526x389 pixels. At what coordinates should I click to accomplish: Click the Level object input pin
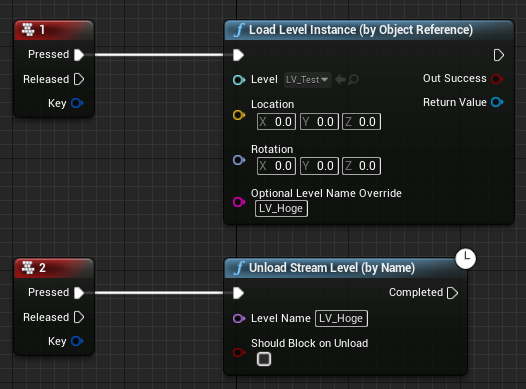coord(239,80)
